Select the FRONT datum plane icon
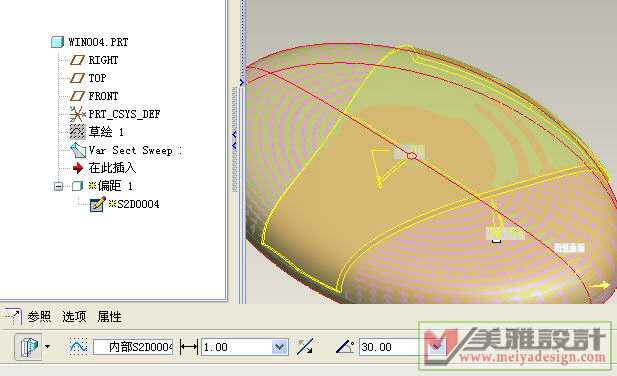 77,96
